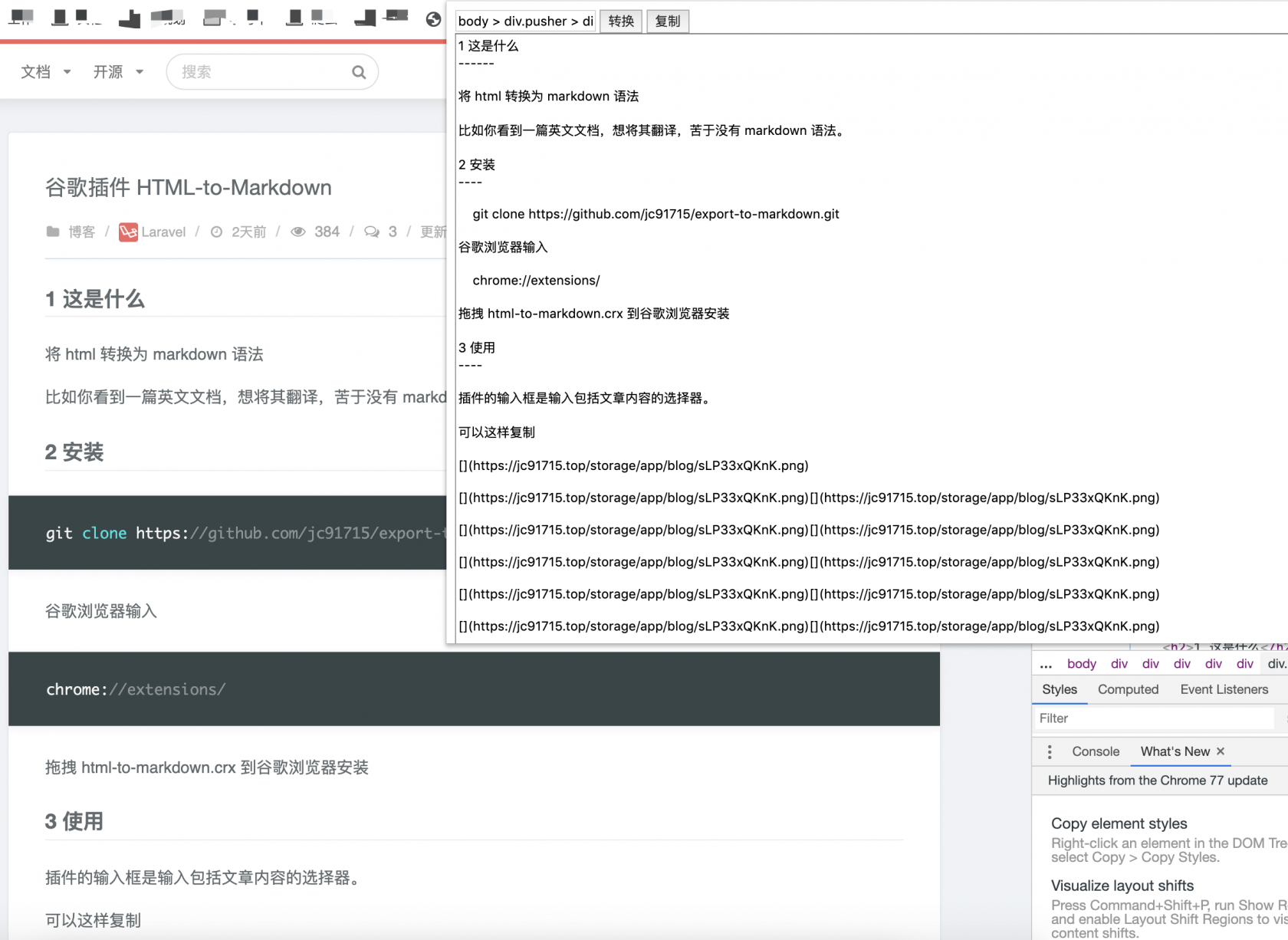1288x940 pixels.
Task: Focus the Styles Filter field
Action: click(x=1154, y=718)
